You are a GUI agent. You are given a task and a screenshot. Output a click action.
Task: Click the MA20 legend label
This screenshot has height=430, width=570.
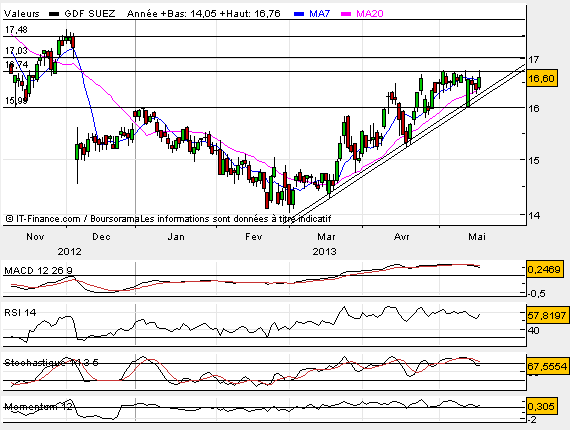(x=370, y=14)
